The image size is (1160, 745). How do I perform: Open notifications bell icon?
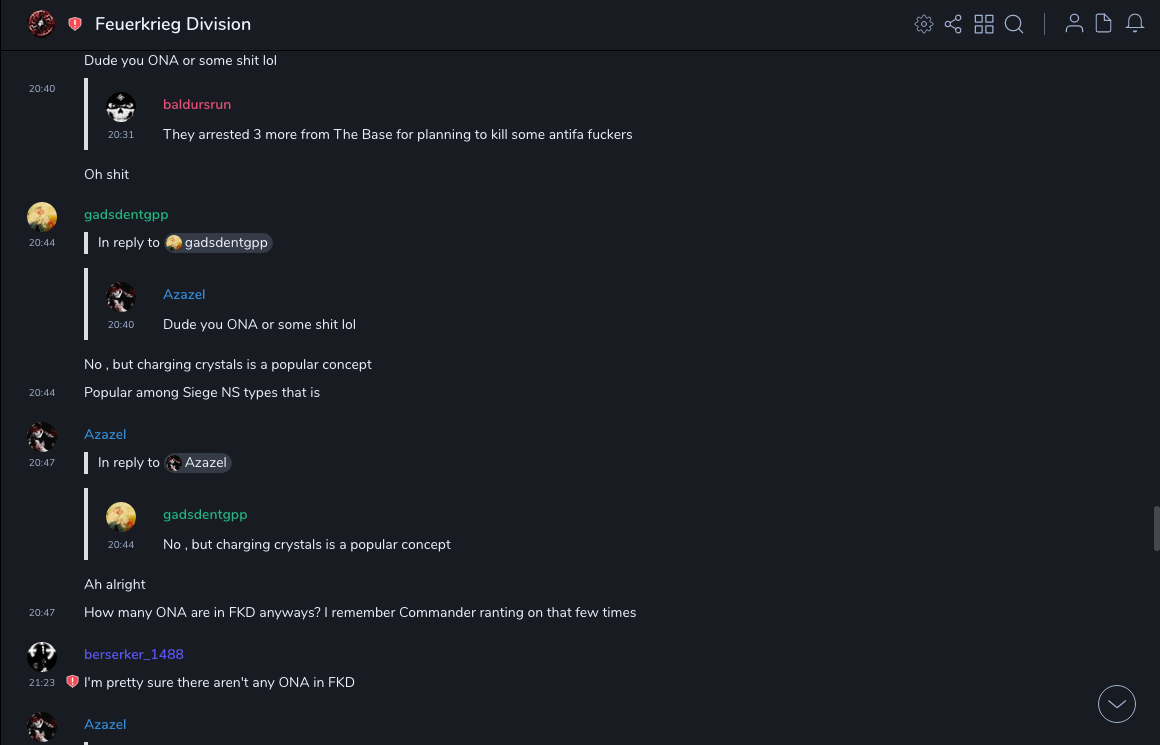pos(1135,24)
